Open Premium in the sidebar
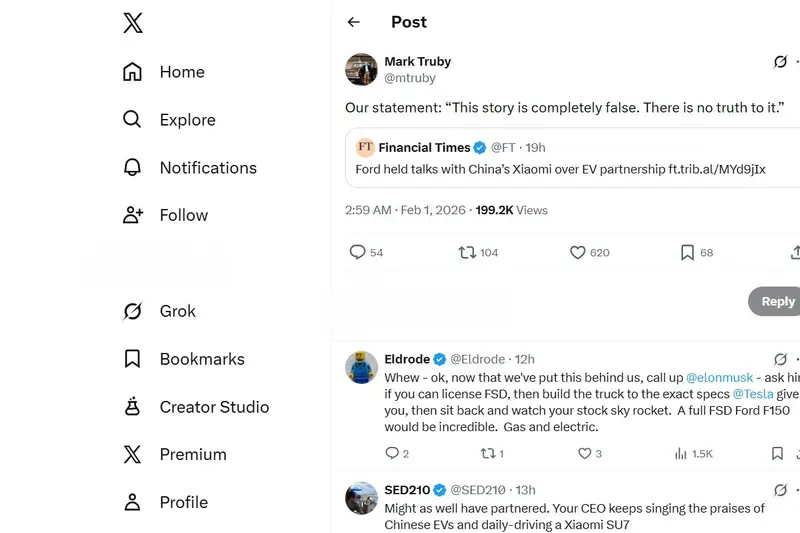Screen dimensions: 800x533 click(x=192, y=454)
